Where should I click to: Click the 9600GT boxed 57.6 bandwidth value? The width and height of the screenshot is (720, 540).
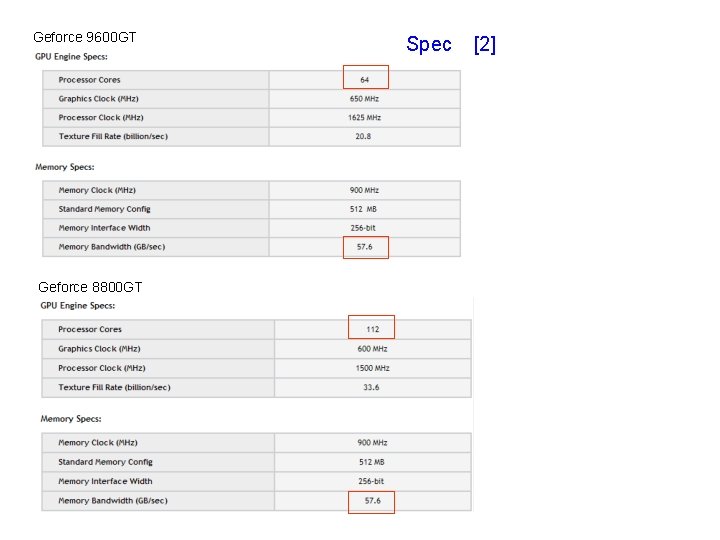365,247
